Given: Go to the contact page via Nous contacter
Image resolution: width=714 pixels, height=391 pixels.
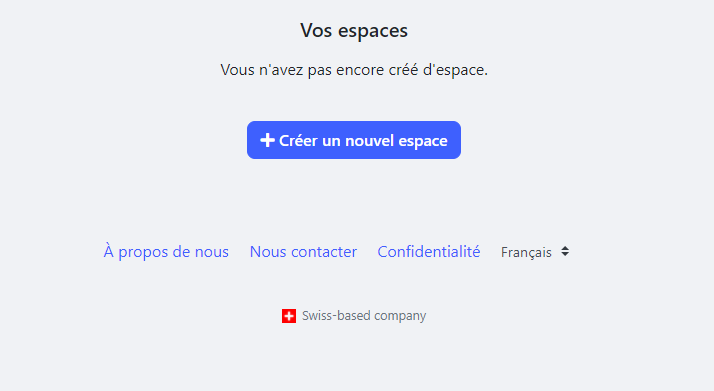Looking at the screenshot, I should pos(303,252).
